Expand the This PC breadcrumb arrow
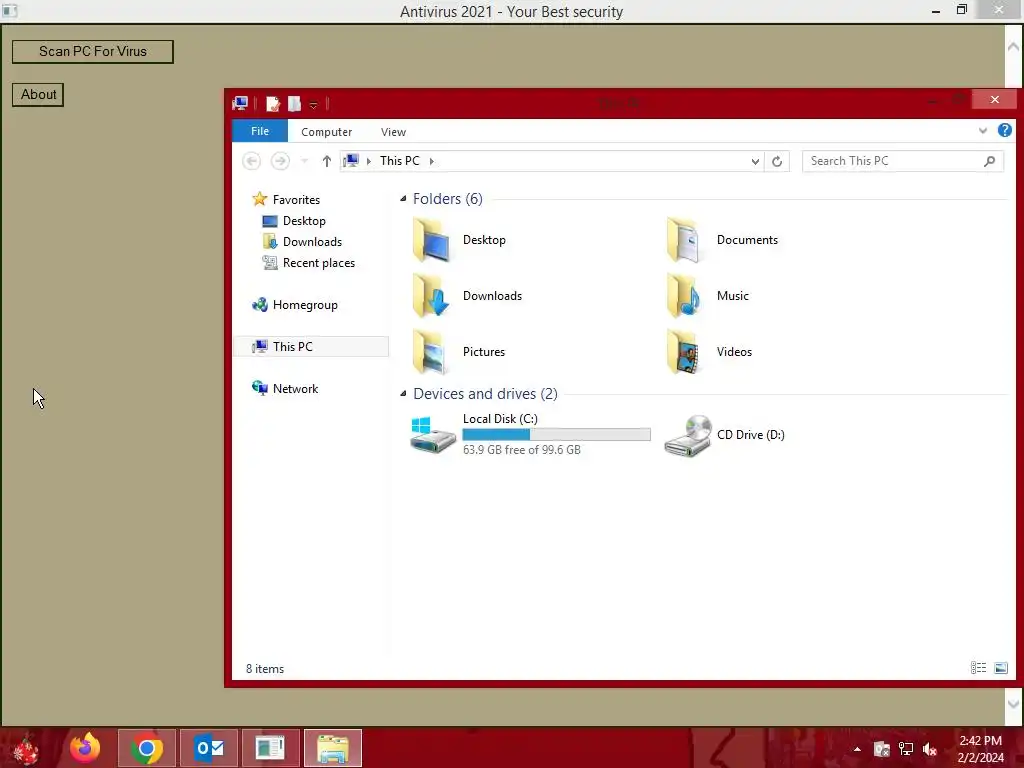Image resolution: width=1024 pixels, height=768 pixels. [432, 161]
